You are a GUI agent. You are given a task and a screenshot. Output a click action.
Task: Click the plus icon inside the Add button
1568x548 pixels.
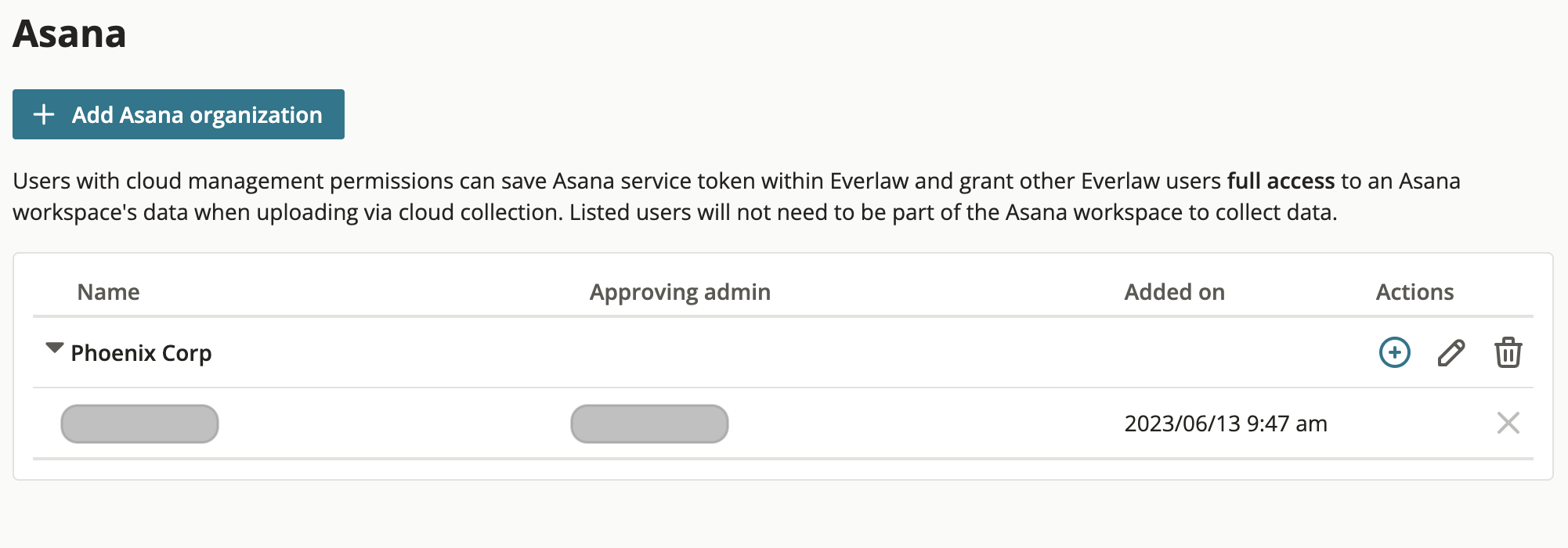pyautogui.click(x=44, y=114)
